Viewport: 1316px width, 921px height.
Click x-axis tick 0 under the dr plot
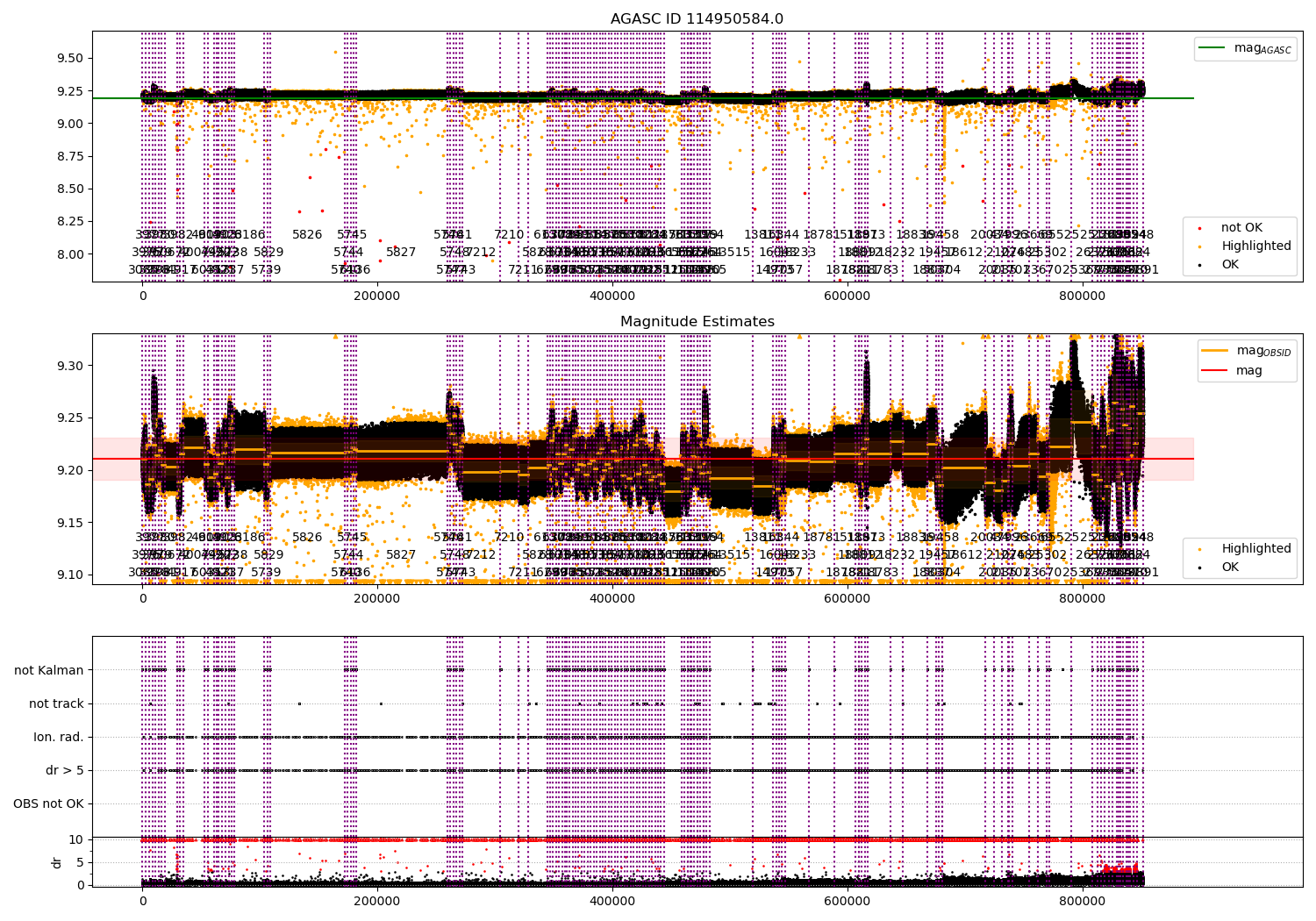[x=143, y=902]
